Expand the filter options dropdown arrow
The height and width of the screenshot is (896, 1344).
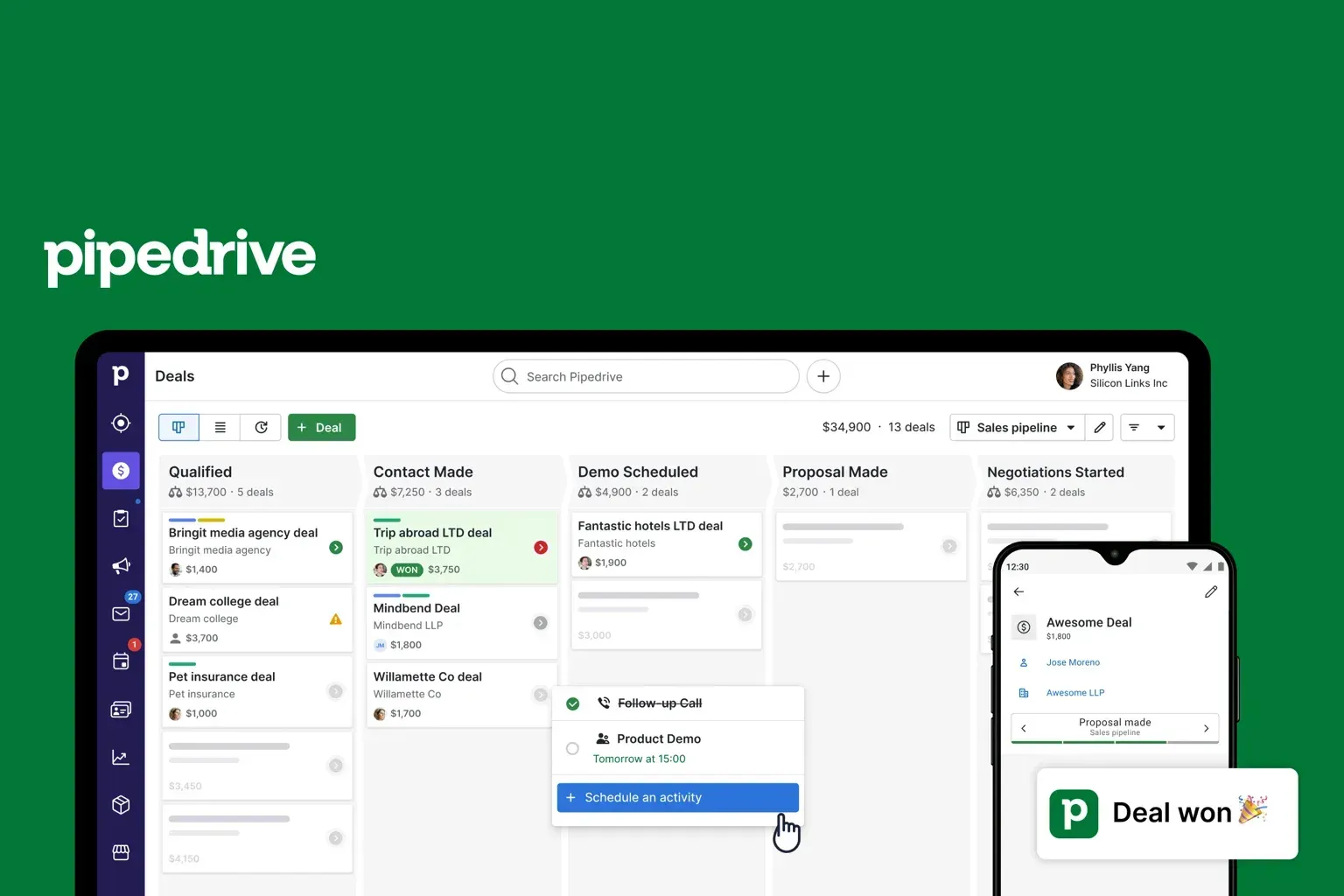(x=1160, y=427)
